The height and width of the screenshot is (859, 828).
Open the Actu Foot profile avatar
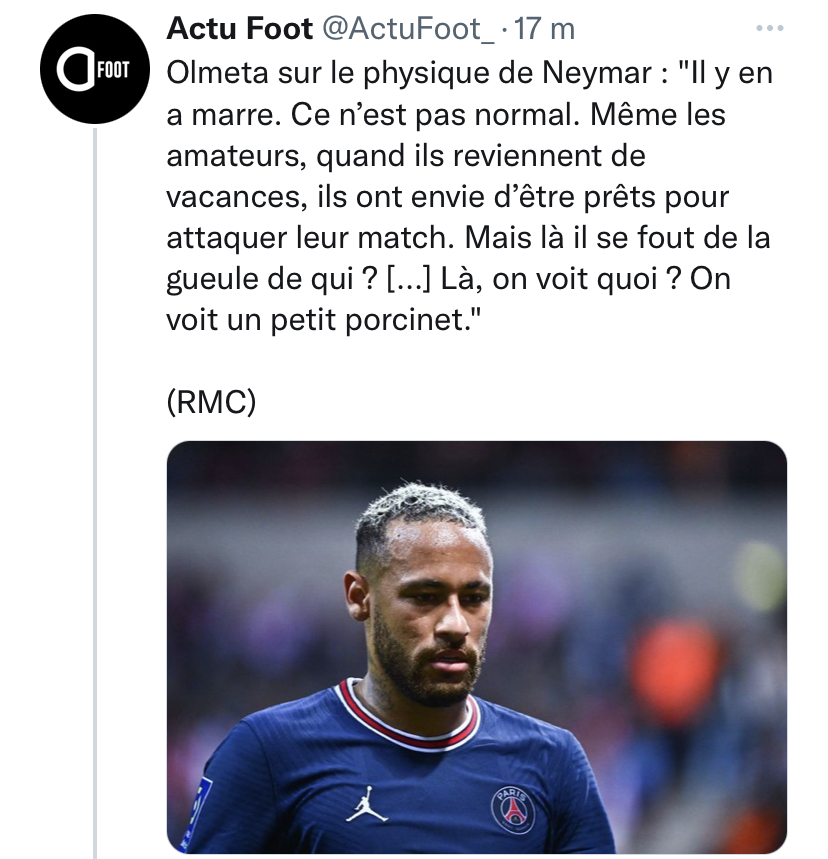click(x=95, y=69)
